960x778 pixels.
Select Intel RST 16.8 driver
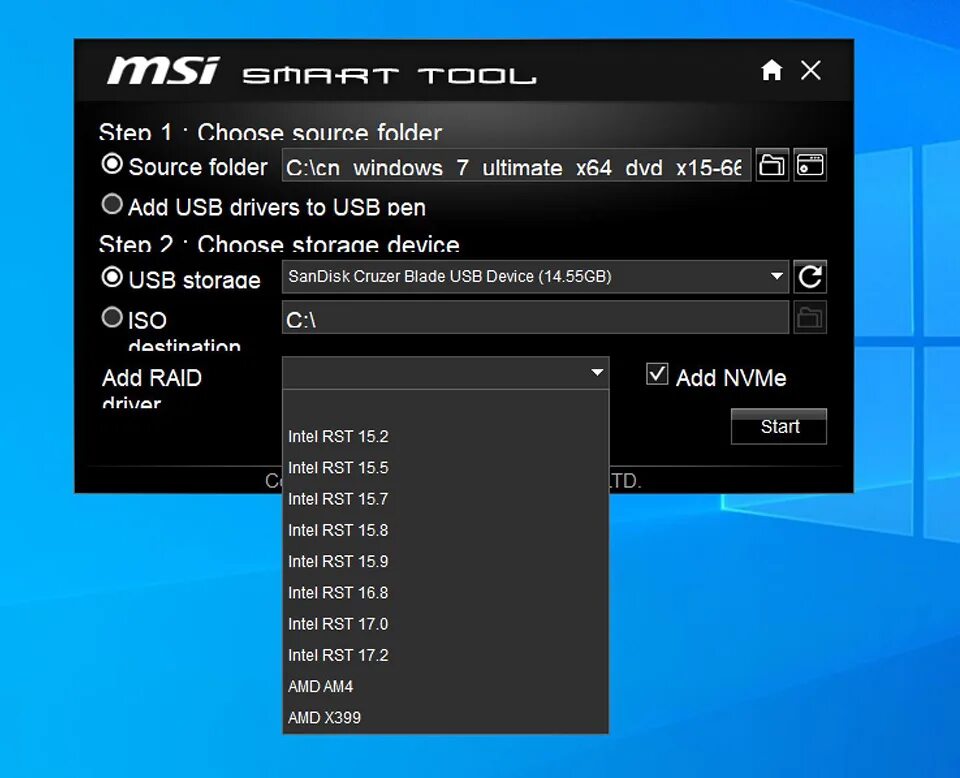point(338,592)
